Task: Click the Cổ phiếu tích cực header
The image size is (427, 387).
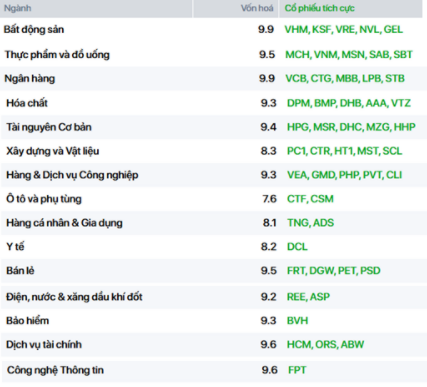Action: pyautogui.click(x=320, y=8)
